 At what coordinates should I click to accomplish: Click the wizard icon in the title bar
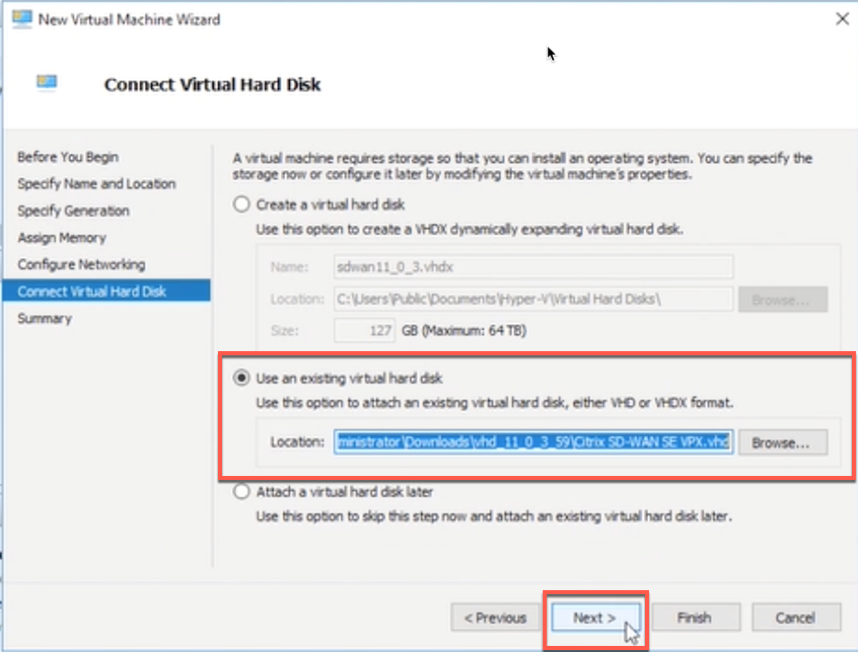[x=22, y=19]
